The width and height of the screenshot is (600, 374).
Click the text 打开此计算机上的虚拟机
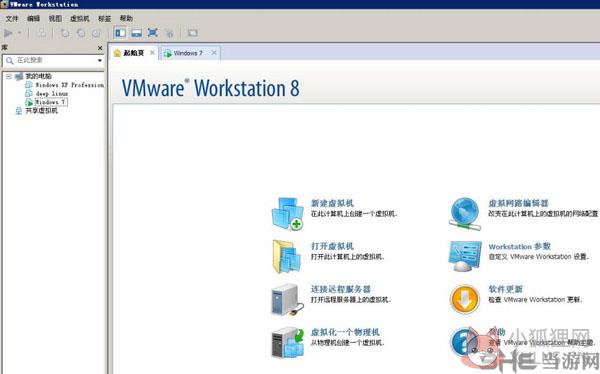tap(347, 256)
